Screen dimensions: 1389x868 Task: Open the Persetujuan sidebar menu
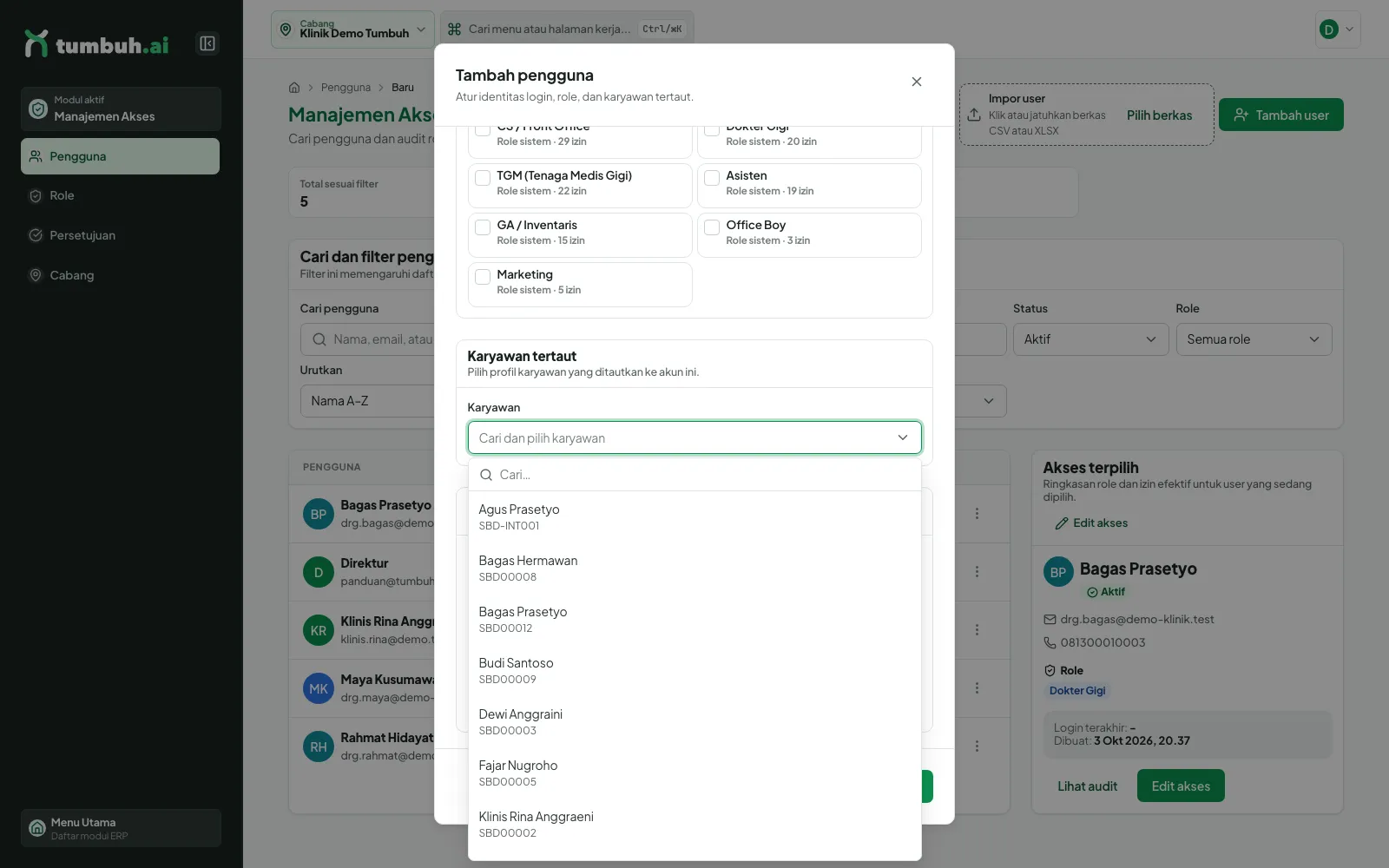(x=120, y=235)
